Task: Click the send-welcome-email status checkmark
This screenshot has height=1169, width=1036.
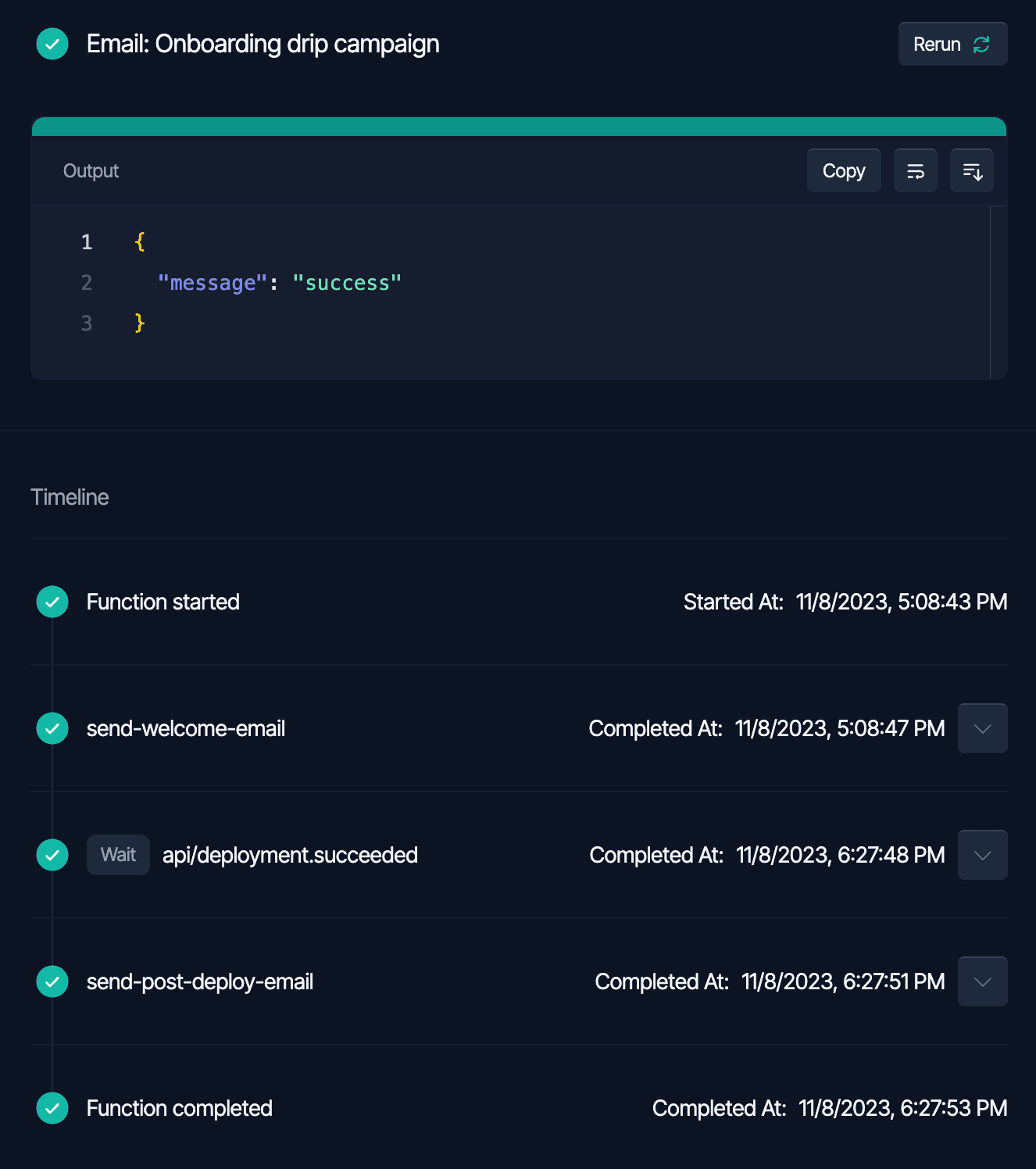Action: [x=52, y=728]
